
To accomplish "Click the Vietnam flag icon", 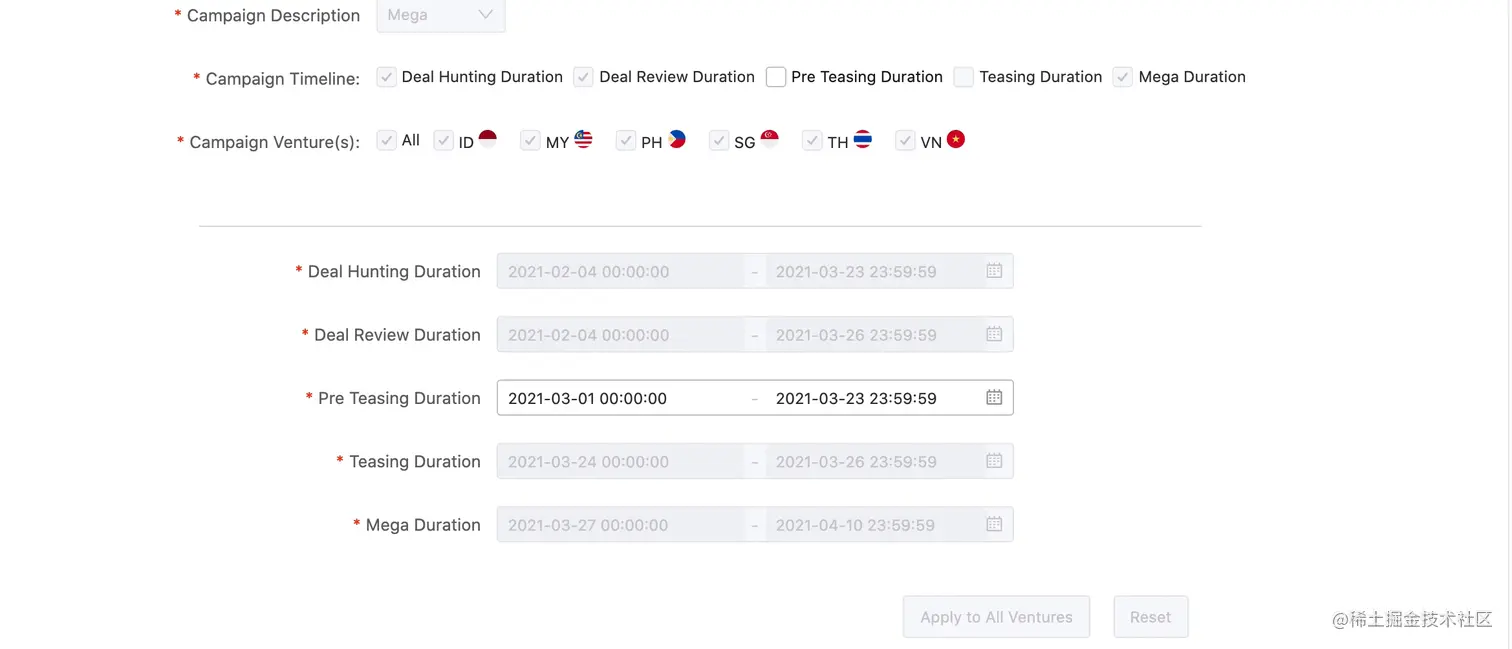I will 956,139.
